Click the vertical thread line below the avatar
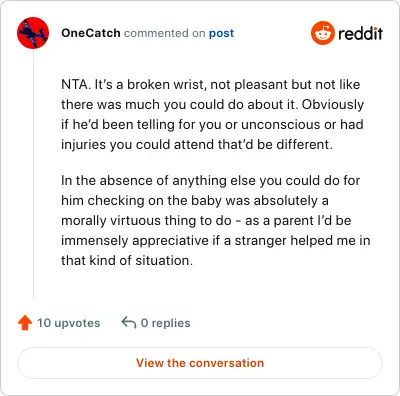Viewport: 400px width, 396px height. (33, 174)
